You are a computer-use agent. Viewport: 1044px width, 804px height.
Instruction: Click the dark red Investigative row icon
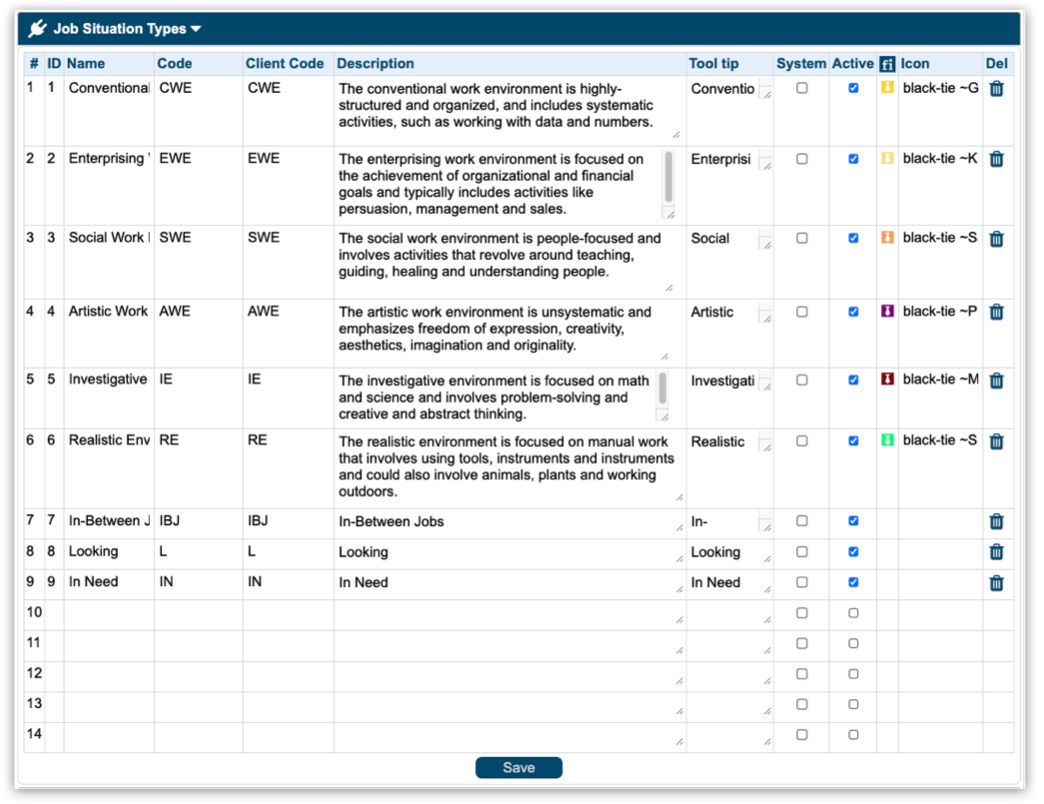tap(887, 380)
